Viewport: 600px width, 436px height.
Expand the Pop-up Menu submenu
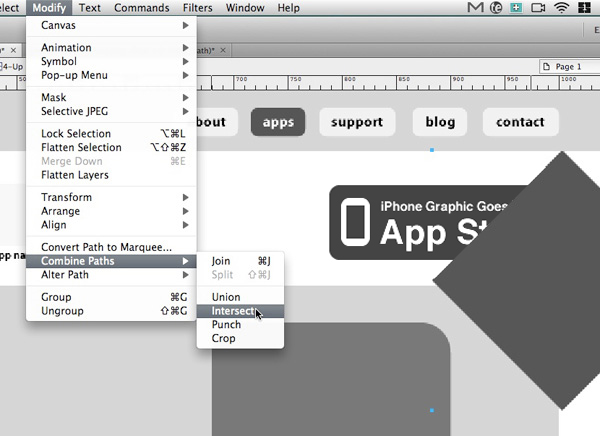point(111,75)
